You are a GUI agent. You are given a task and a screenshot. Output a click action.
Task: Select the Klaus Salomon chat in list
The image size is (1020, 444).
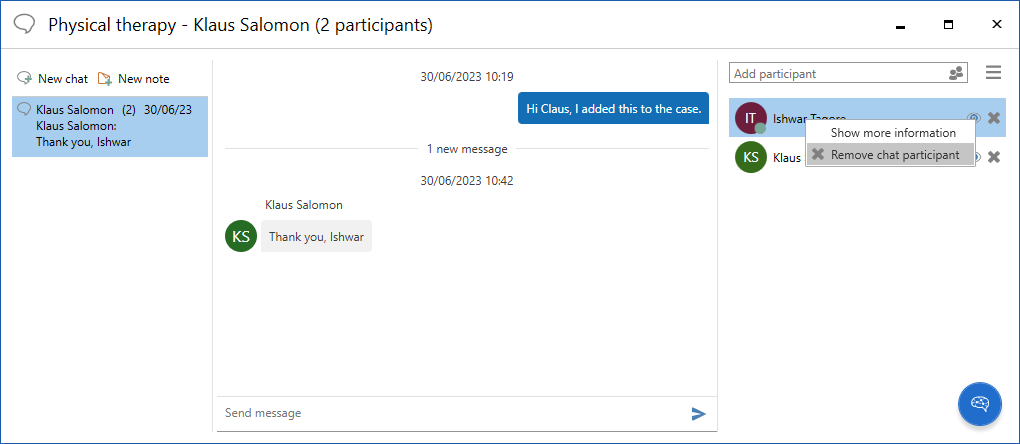pyautogui.click(x=110, y=126)
